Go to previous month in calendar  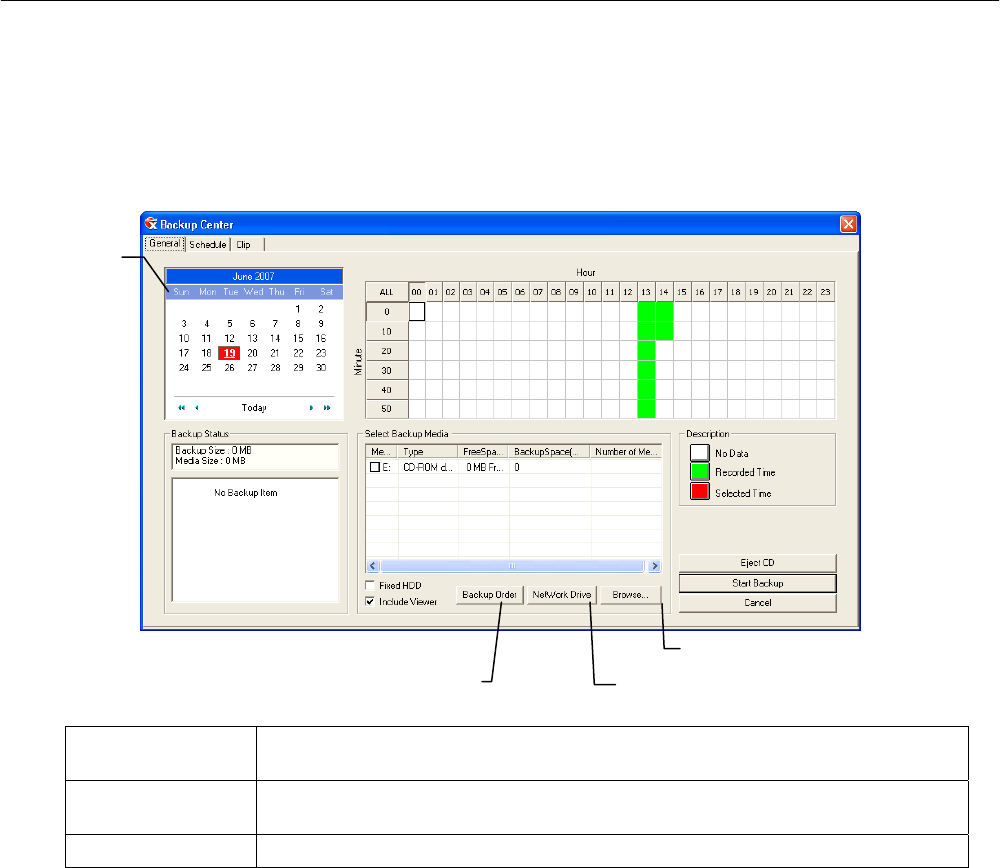[x=197, y=408]
